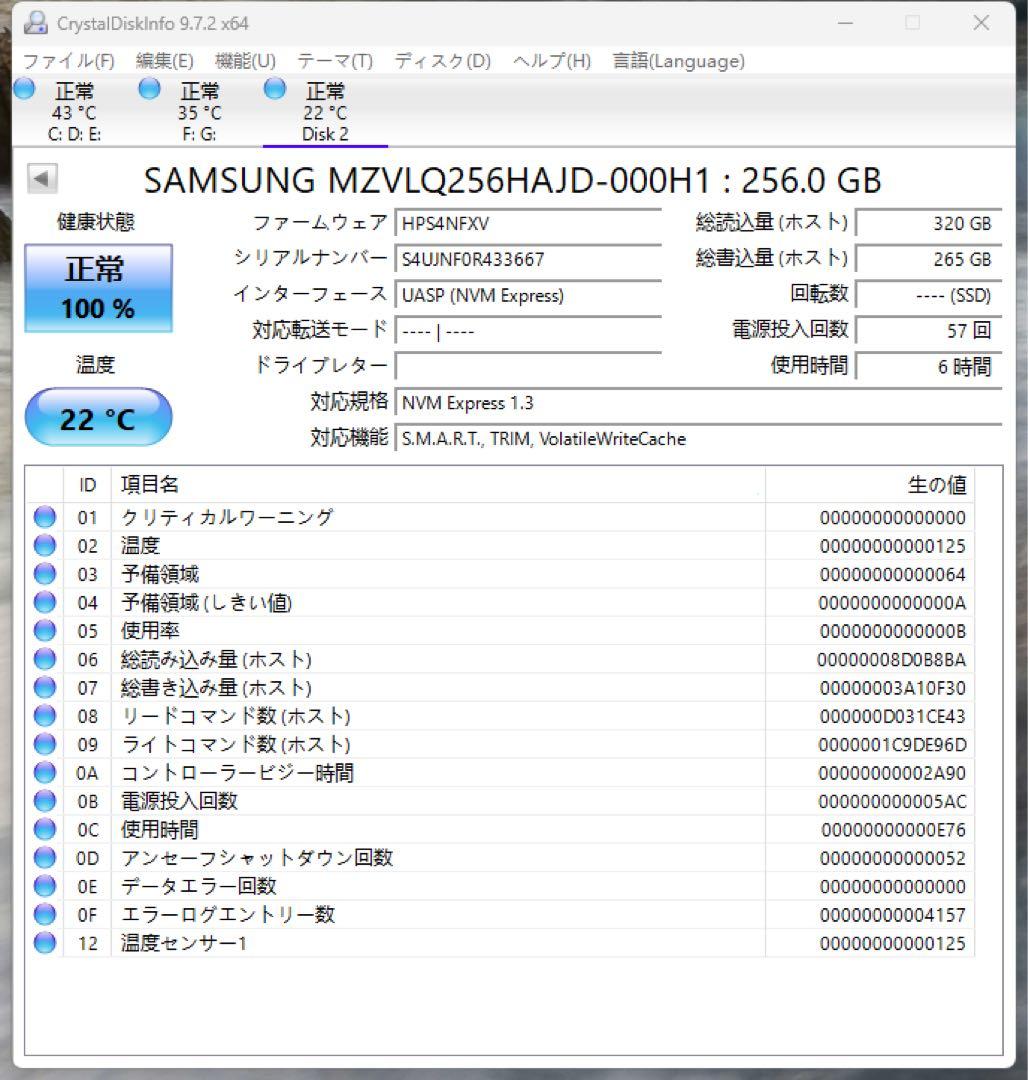Screen dimensions: 1028x1080
Task: Open the テーマ(T) menu
Action: tap(334, 61)
